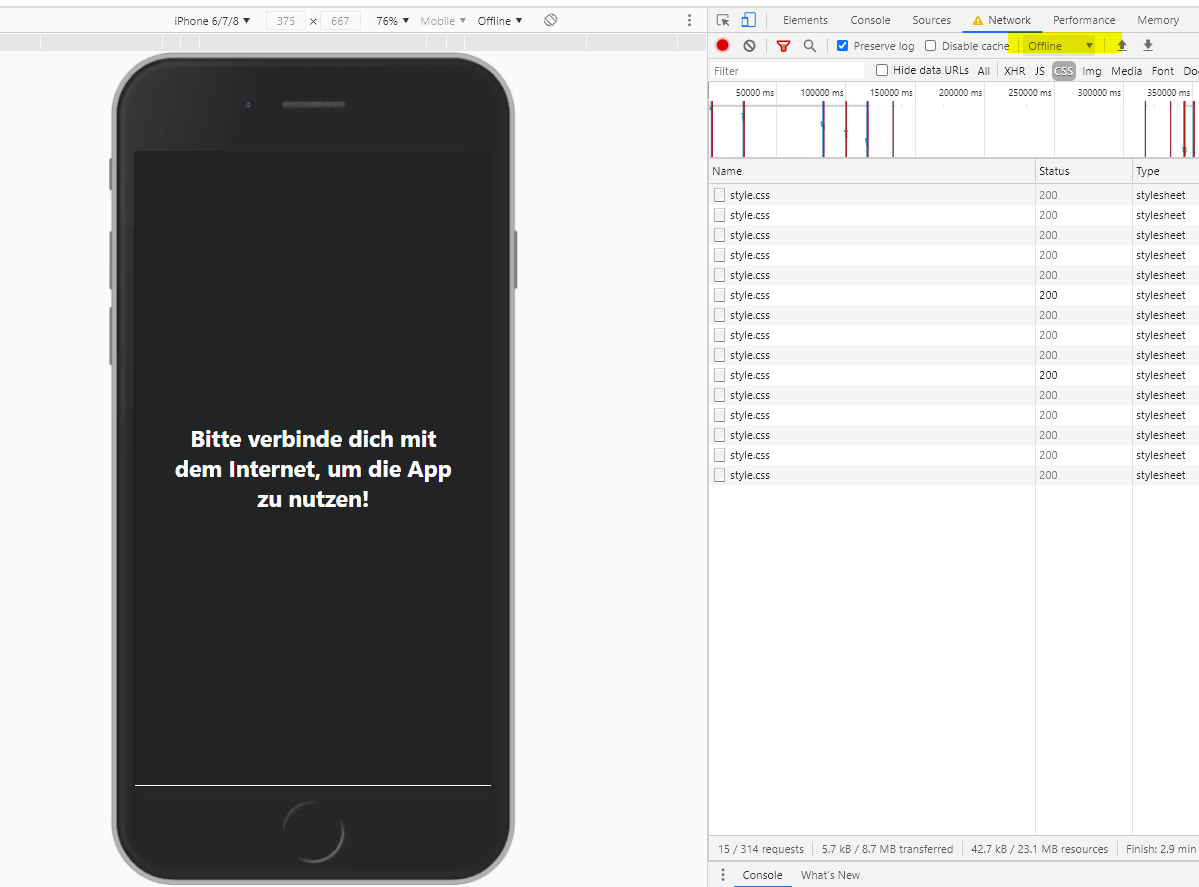
Task: Click the 5.7 kB / 8.7 MB transferred text
Action: coord(887,849)
